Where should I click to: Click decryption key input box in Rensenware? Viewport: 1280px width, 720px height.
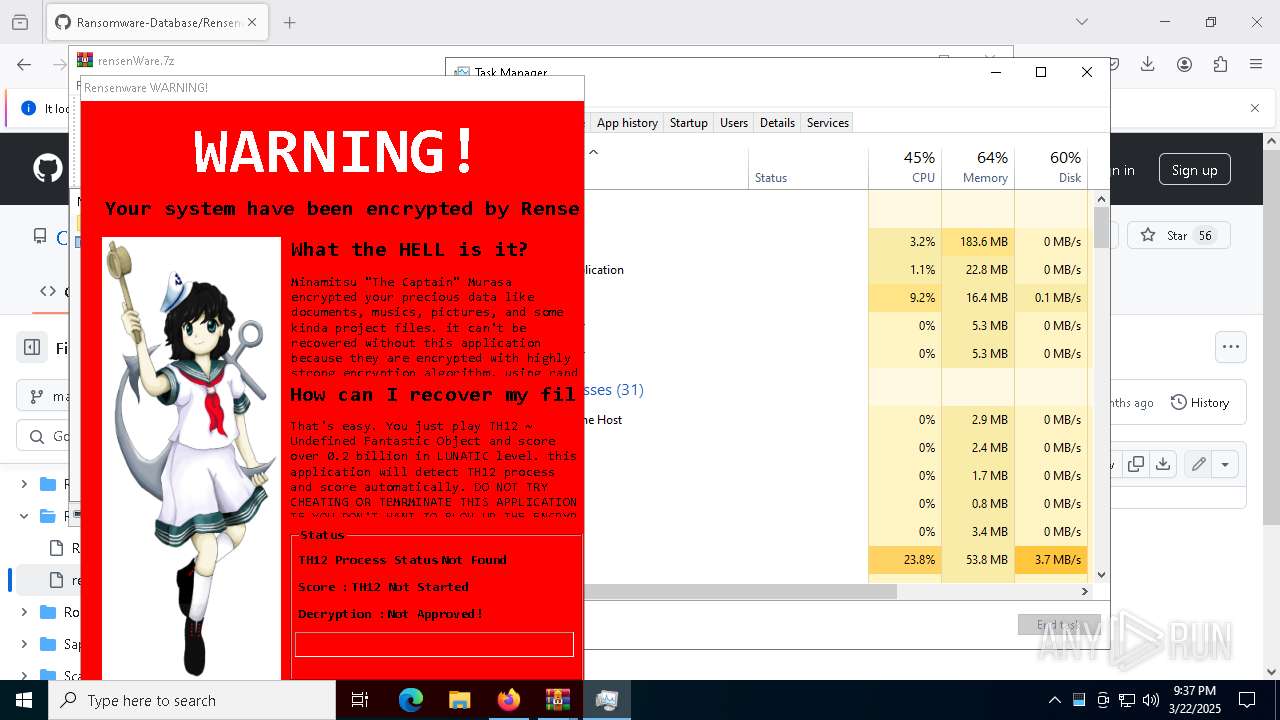click(434, 644)
